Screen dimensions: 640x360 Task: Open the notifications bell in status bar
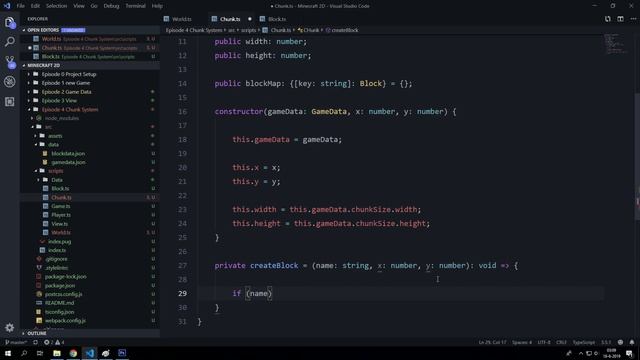(632, 342)
